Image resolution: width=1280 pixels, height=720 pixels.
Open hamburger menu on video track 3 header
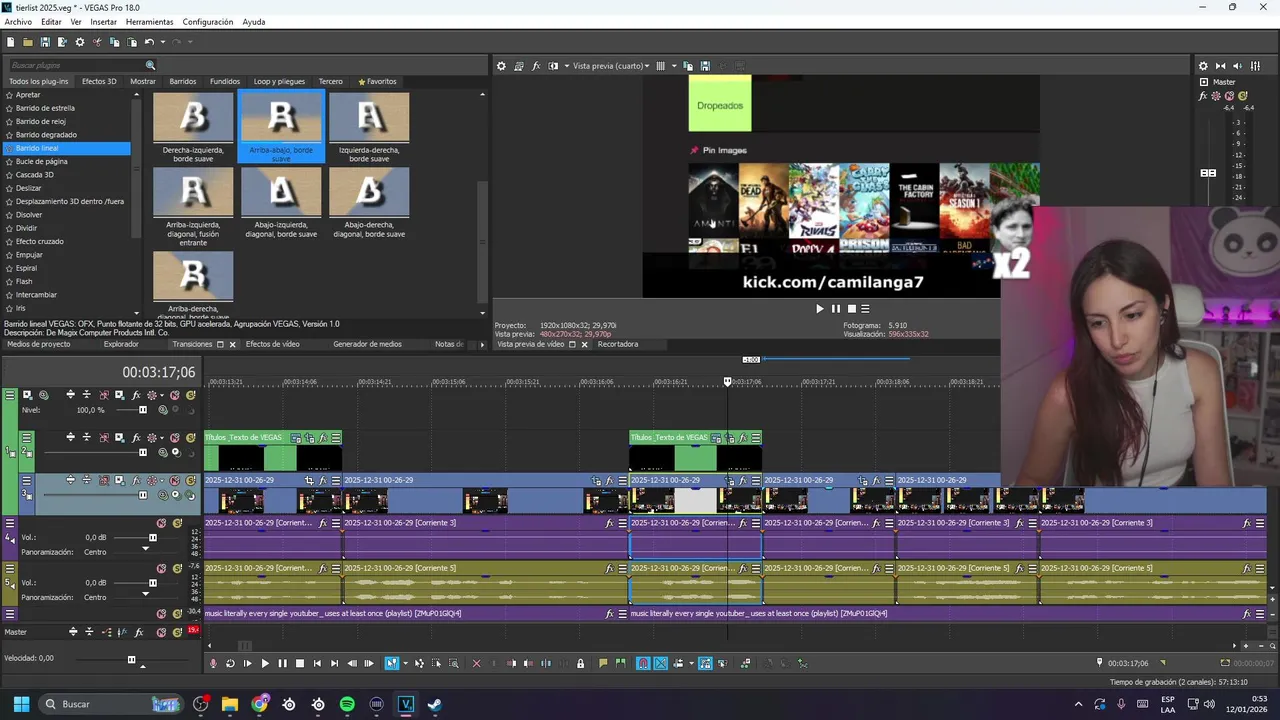point(27,480)
